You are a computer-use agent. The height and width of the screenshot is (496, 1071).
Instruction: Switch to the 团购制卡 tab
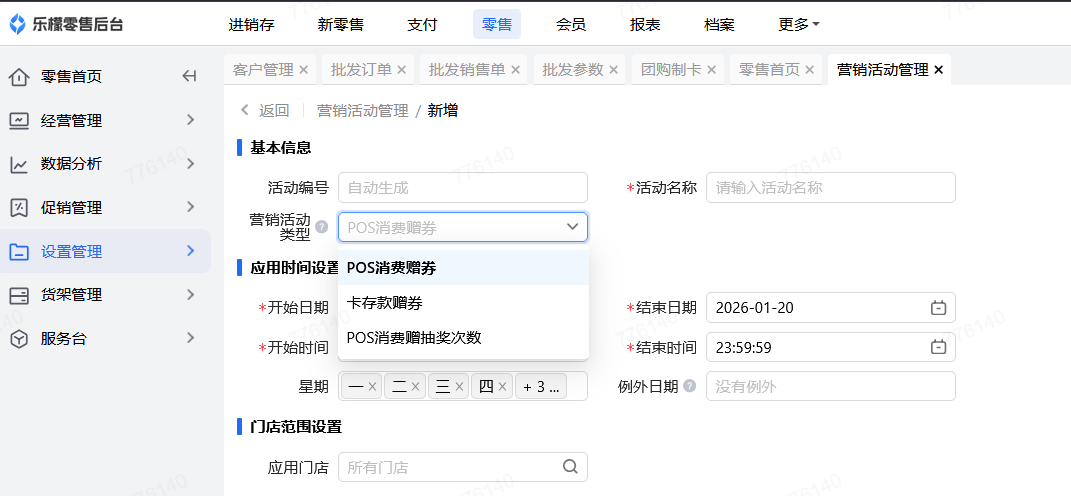click(671, 70)
